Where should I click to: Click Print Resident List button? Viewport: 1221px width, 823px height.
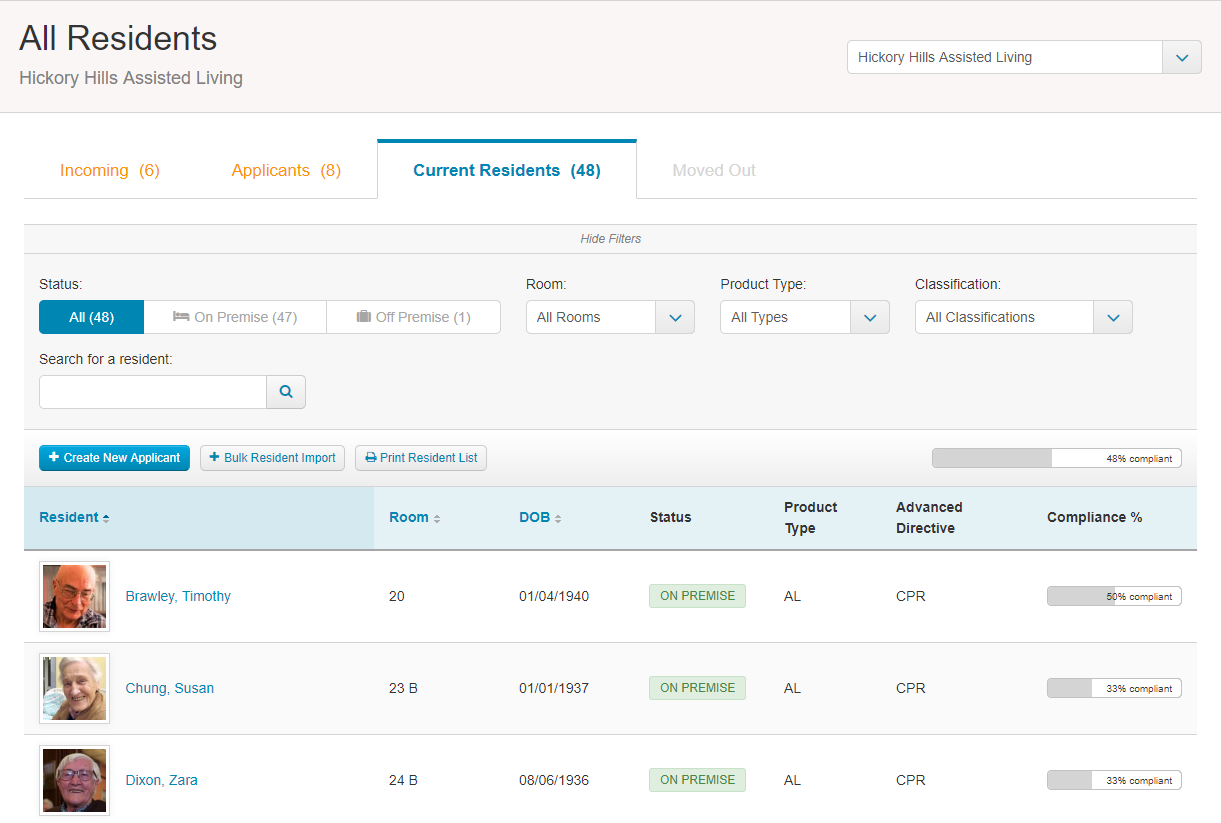click(421, 458)
